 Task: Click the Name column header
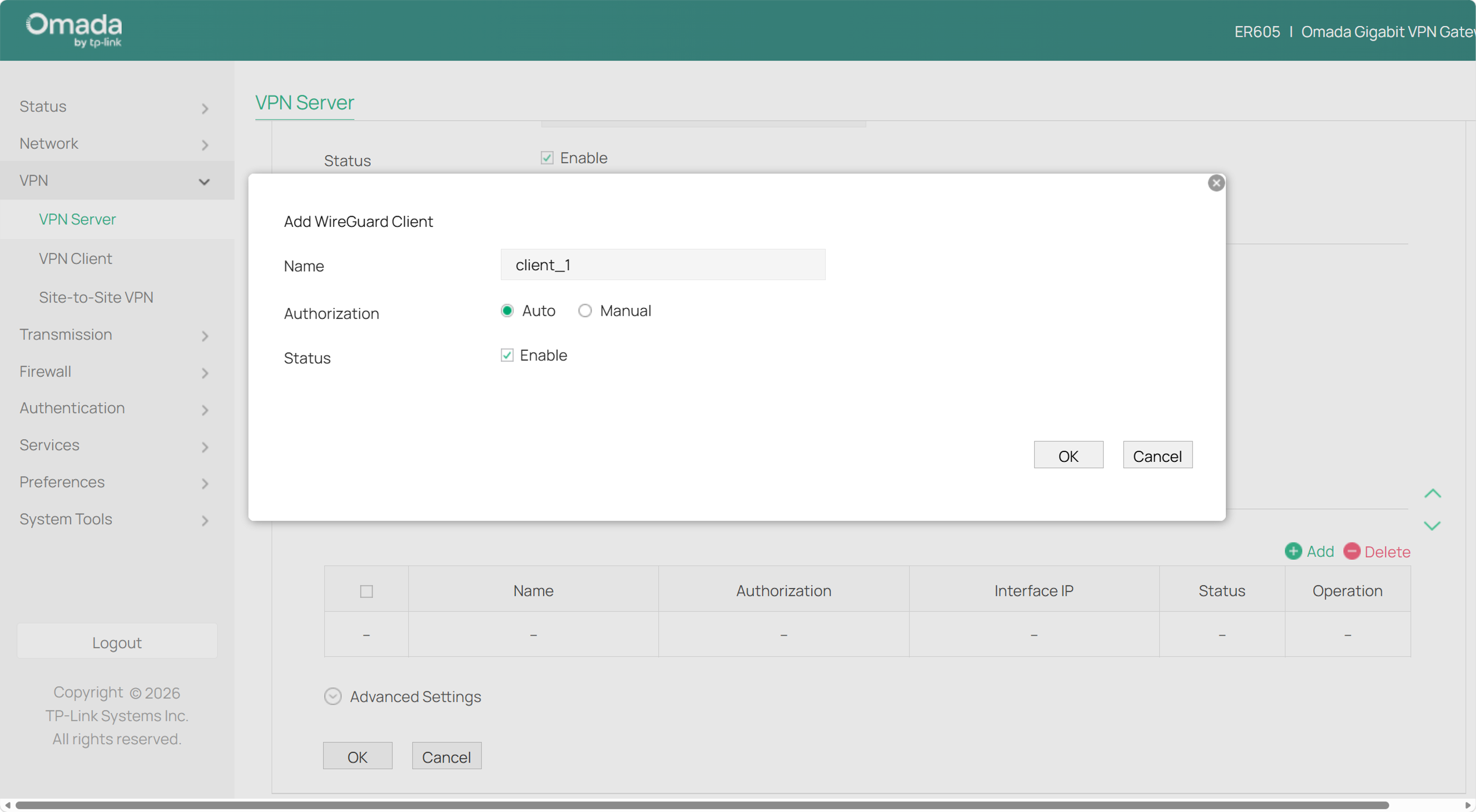[x=533, y=590]
